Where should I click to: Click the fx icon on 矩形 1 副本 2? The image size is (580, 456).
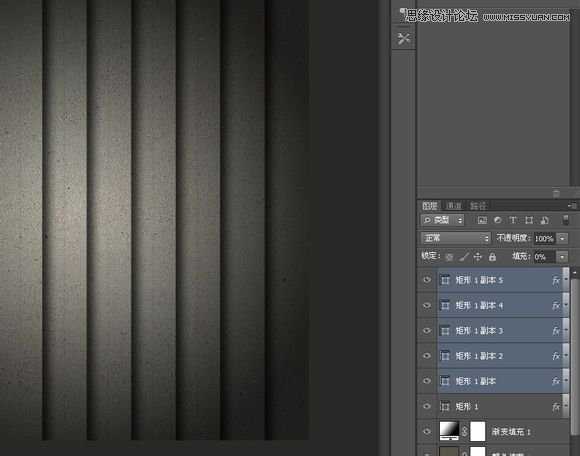[556, 356]
